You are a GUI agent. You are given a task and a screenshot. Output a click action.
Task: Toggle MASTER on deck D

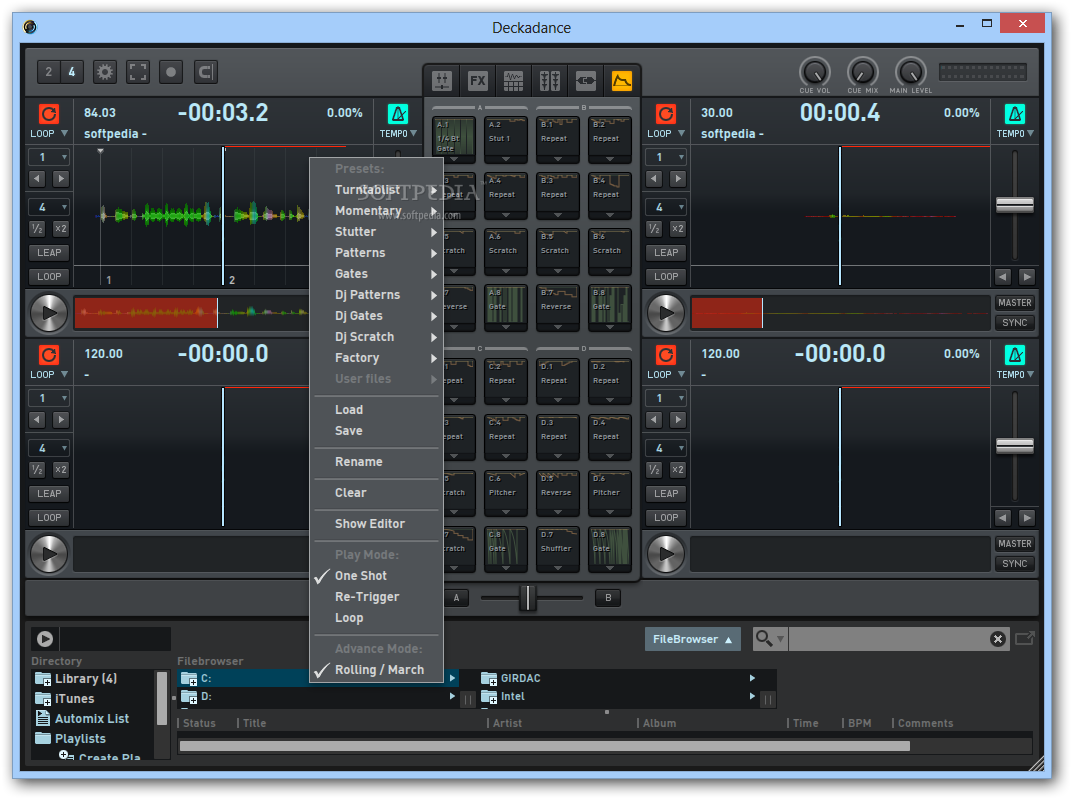pyautogui.click(x=1015, y=544)
